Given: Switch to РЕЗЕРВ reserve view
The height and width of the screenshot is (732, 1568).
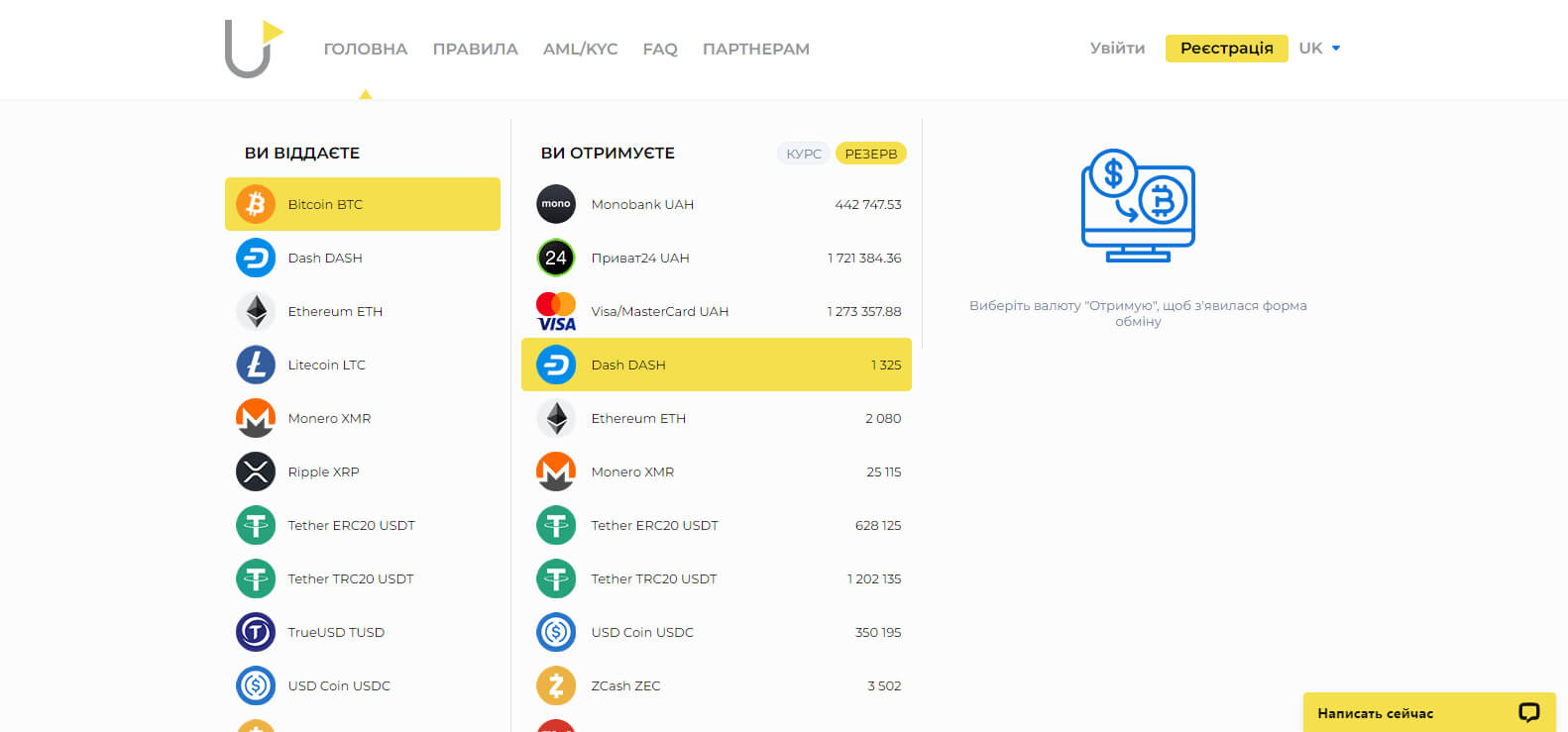Looking at the screenshot, I should (871, 154).
